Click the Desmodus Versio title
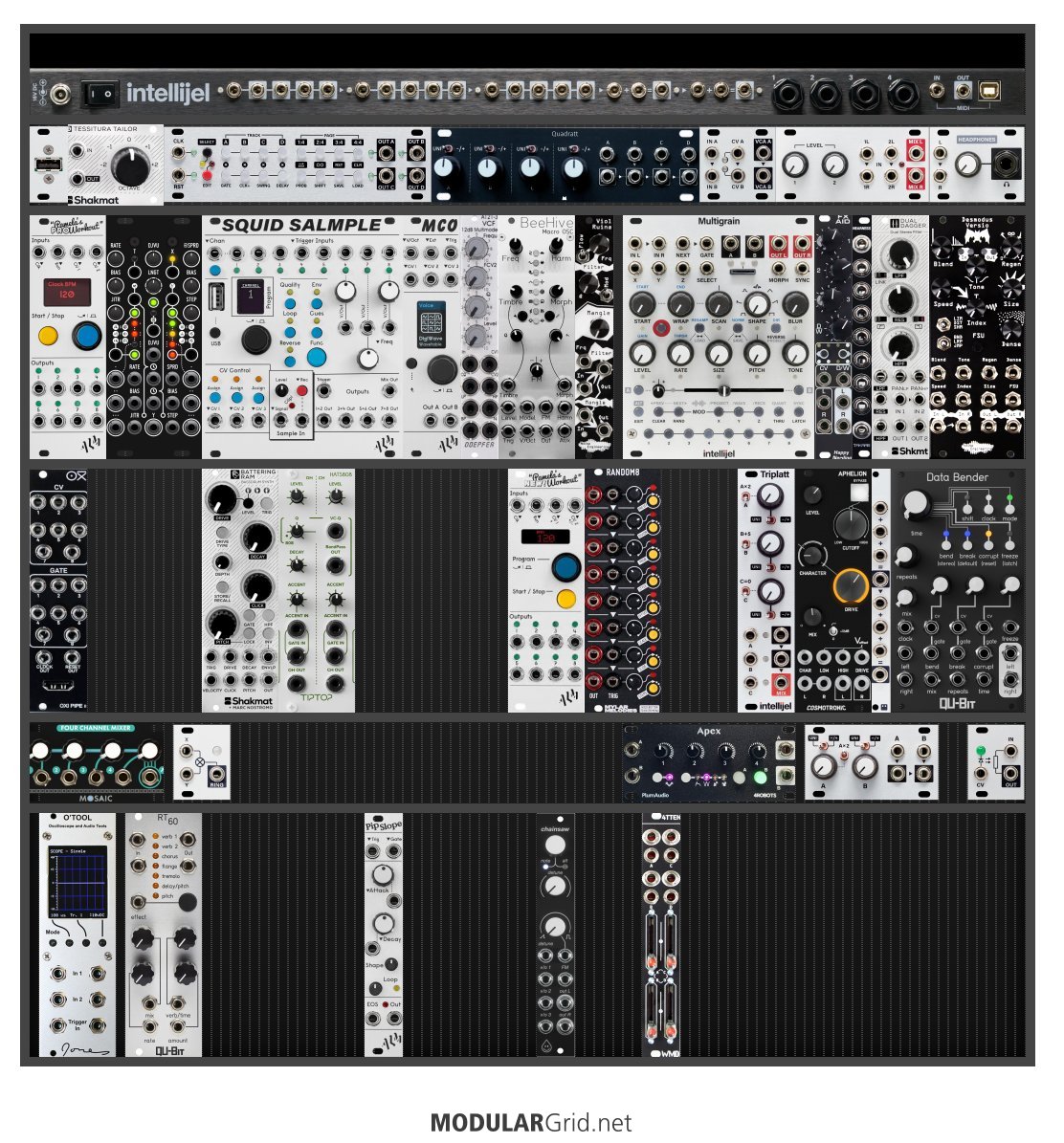This screenshot has height=1143, width=1064. pyautogui.click(x=977, y=222)
